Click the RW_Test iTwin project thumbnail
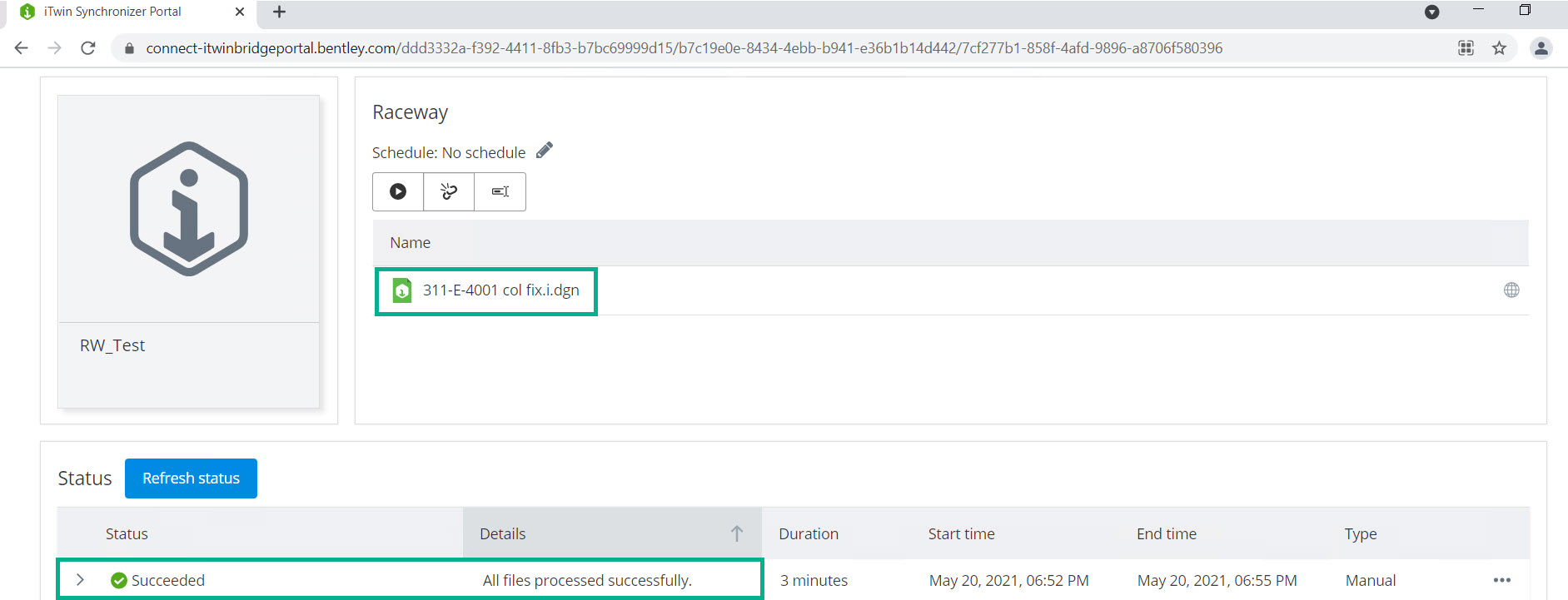 pyautogui.click(x=189, y=209)
